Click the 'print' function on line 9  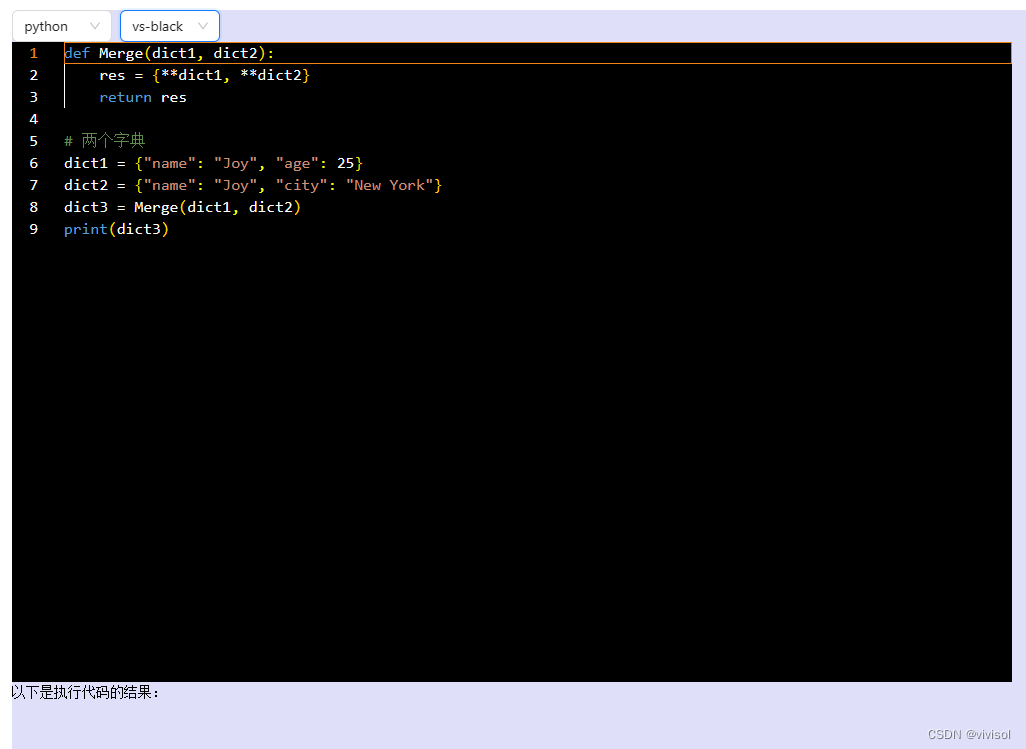[x=86, y=230]
